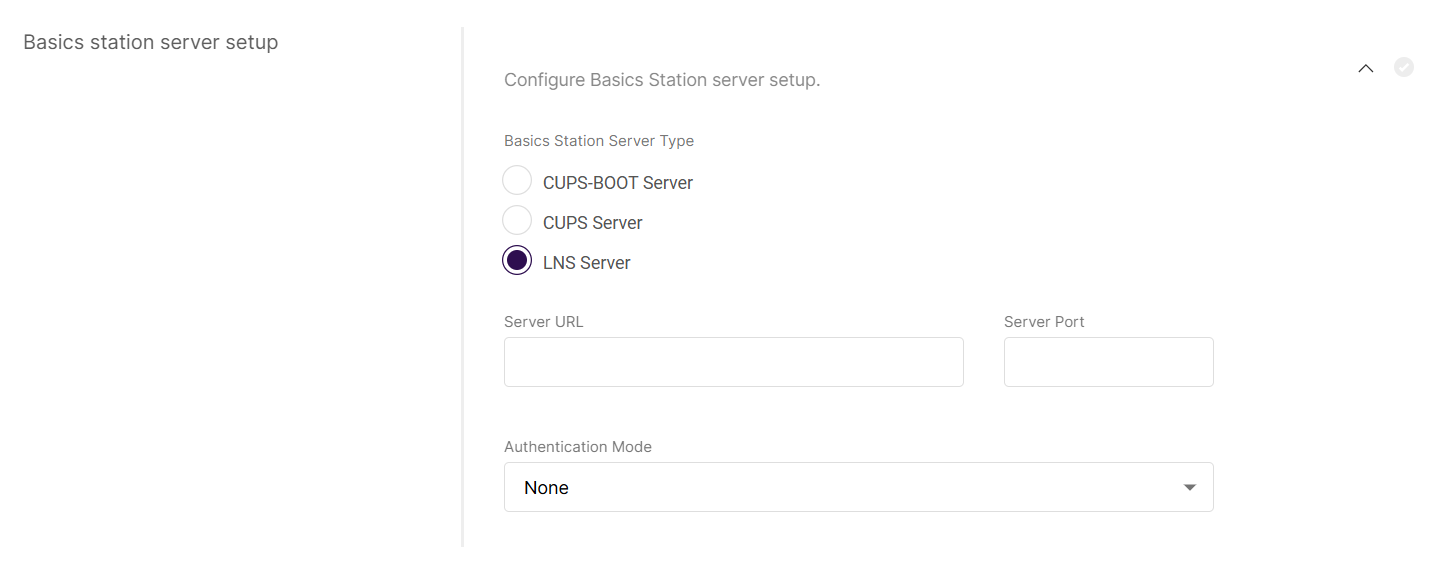1453x584 pixels.
Task: Open the Authentication Mode dropdown
Action: (x=859, y=487)
